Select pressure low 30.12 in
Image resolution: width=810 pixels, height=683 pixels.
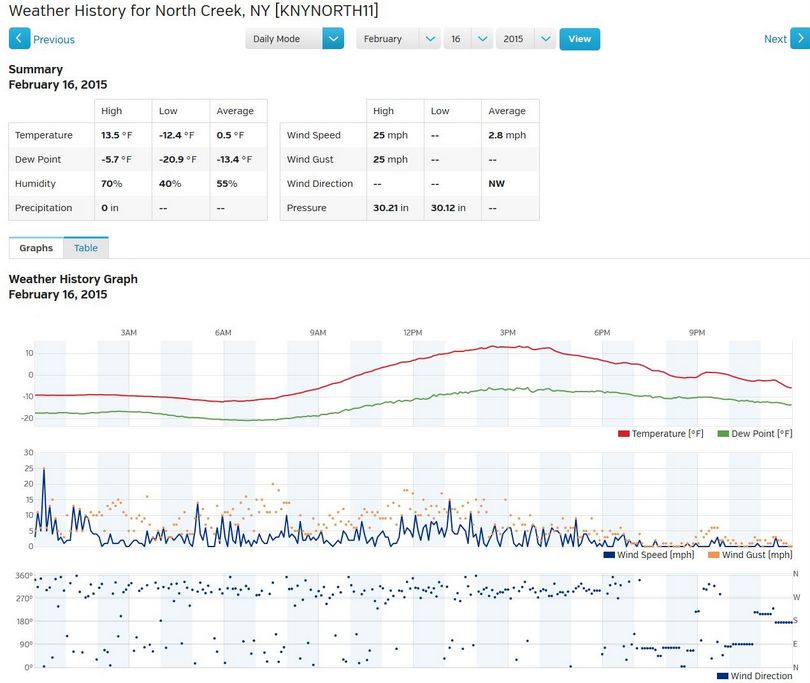pos(448,208)
